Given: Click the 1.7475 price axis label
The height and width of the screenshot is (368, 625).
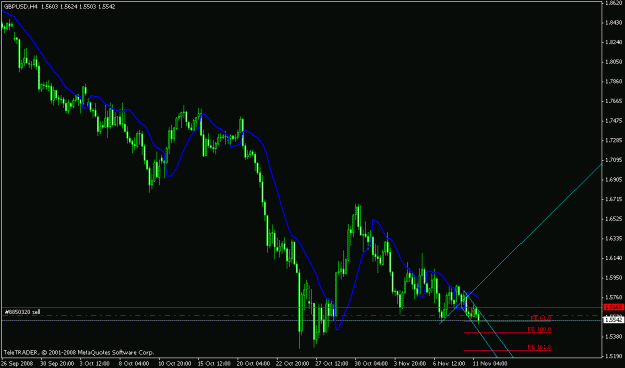Looking at the screenshot, I should tap(614, 120).
